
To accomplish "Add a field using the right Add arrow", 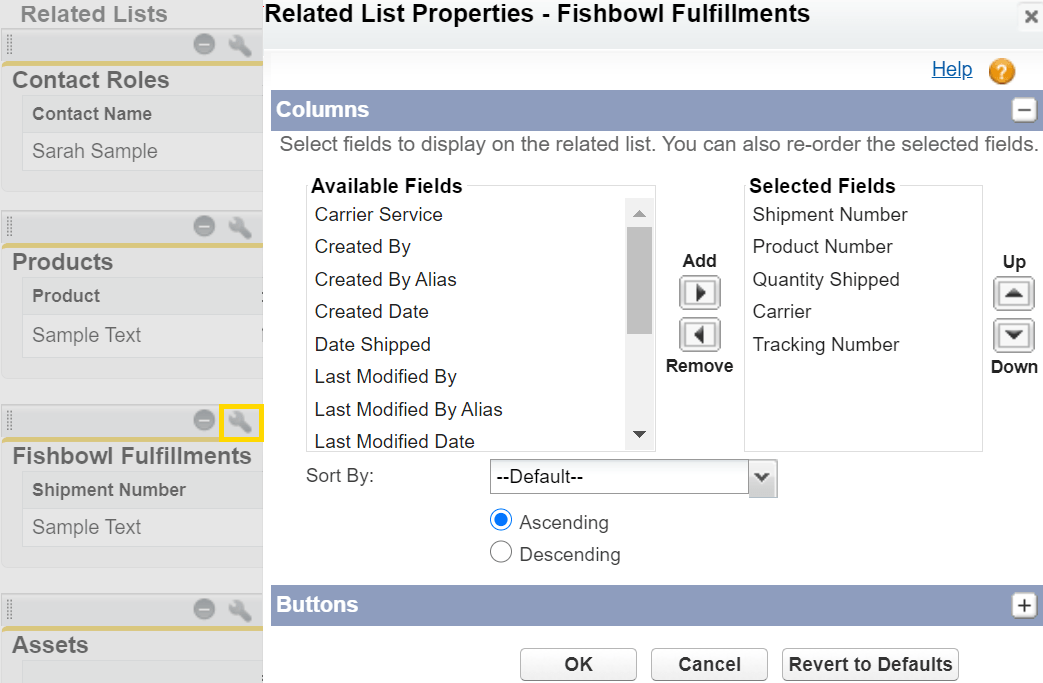I will [699, 293].
